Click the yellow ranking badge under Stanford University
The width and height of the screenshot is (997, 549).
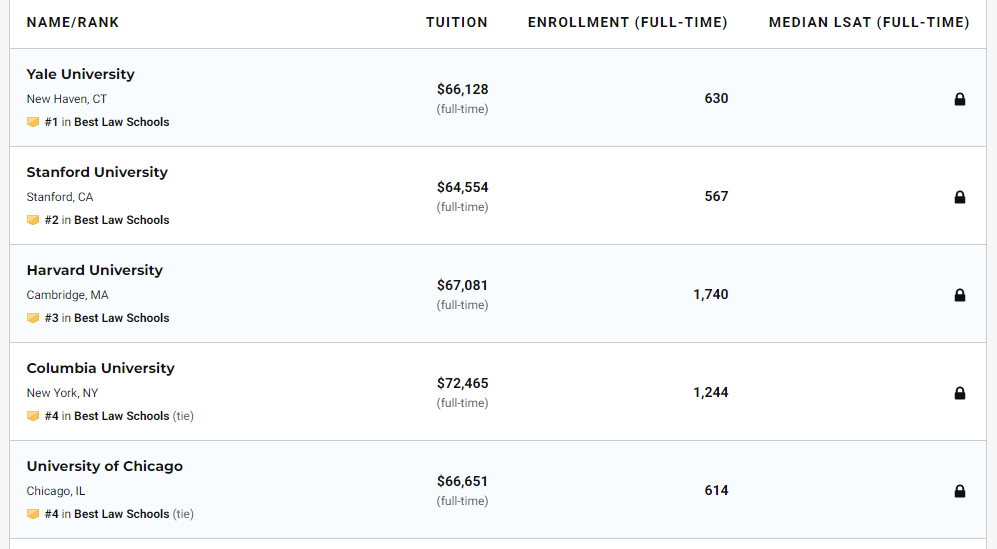pos(33,220)
